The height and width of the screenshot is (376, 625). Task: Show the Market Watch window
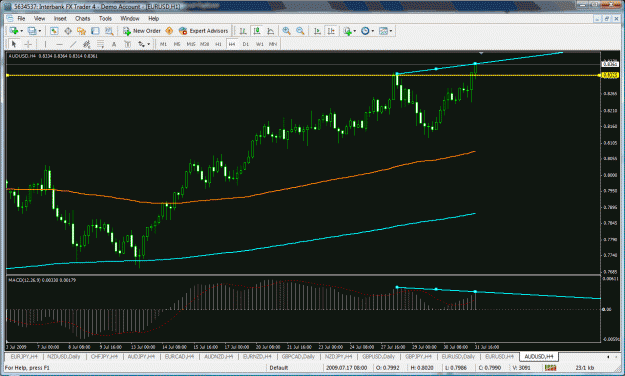tap(54, 31)
